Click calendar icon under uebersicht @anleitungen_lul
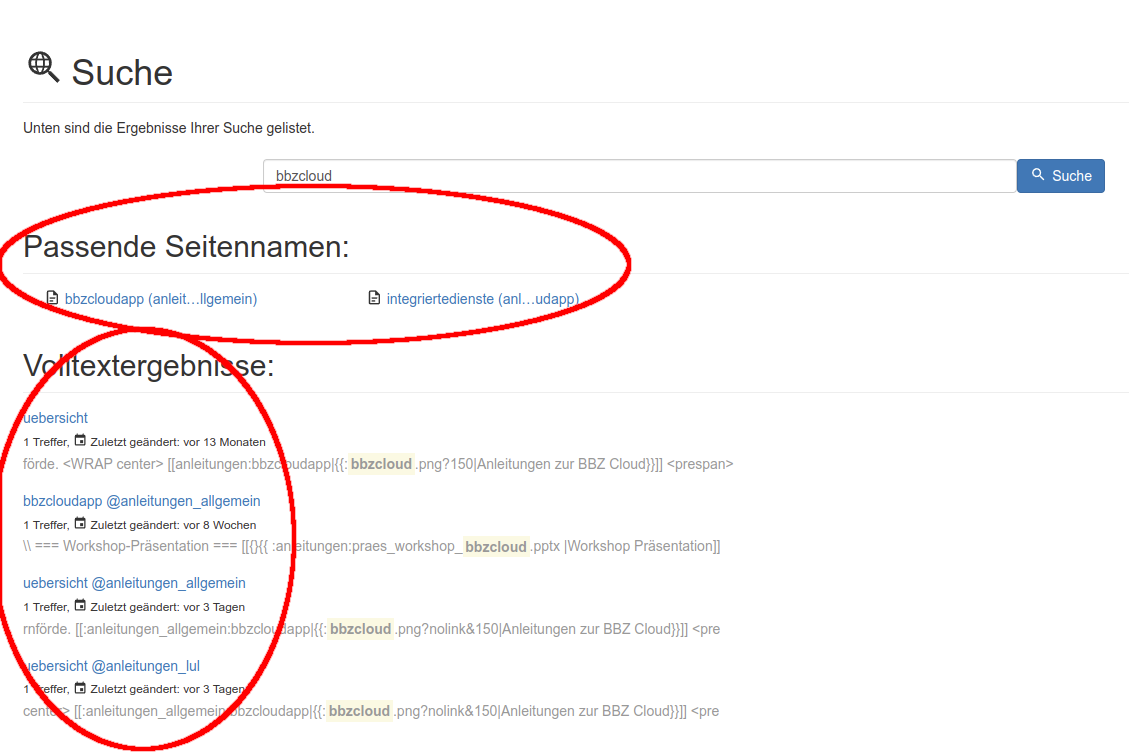 pyautogui.click(x=80, y=688)
